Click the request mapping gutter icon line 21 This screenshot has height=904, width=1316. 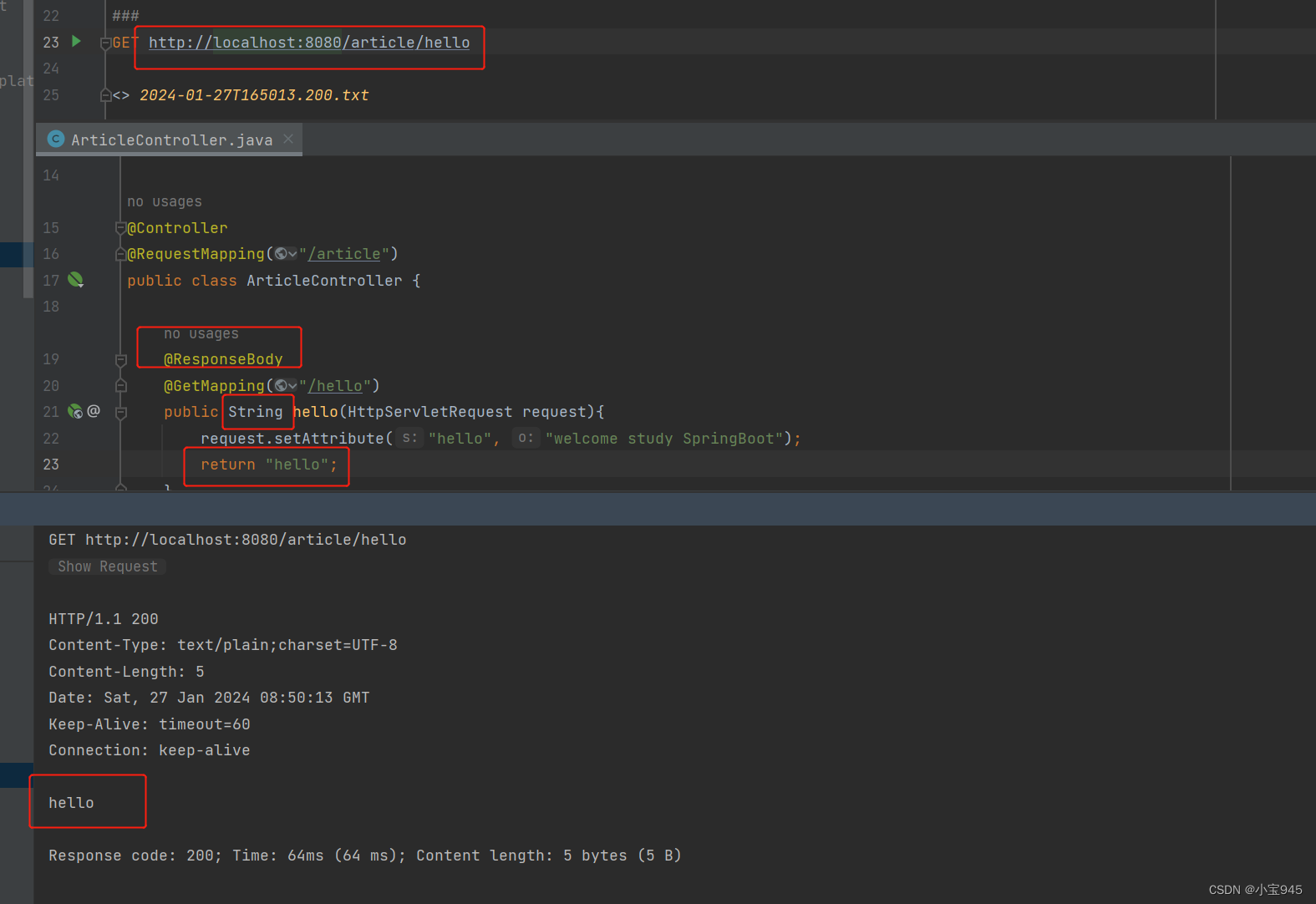tap(75, 411)
